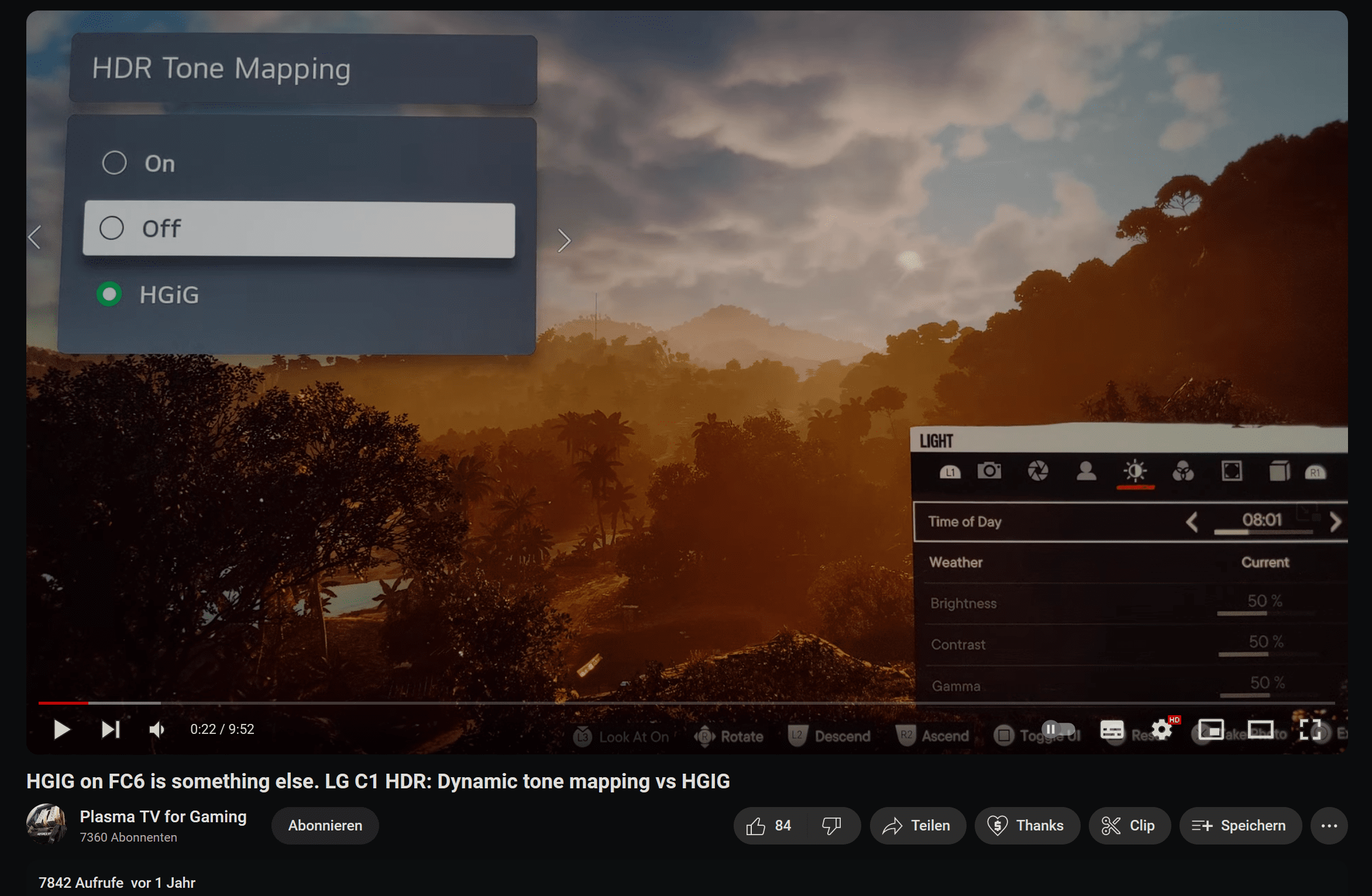Toggle subtitles in the player
The height and width of the screenshot is (896, 1372).
(x=1112, y=730)
